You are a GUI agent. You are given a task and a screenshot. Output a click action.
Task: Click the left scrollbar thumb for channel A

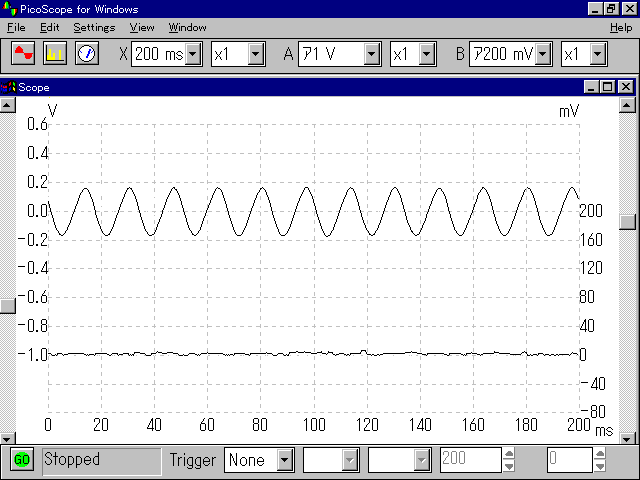click(7, 306)
